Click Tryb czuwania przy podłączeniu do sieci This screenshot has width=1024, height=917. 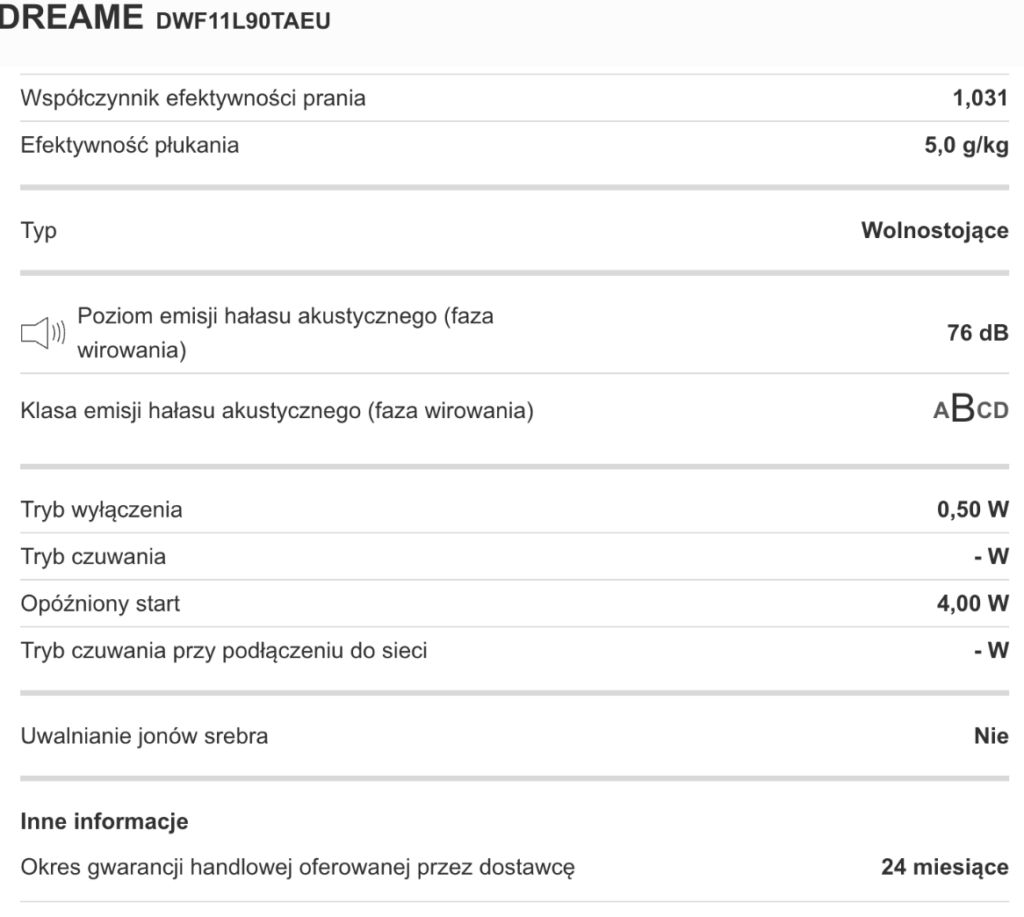(x=224, y=651)
